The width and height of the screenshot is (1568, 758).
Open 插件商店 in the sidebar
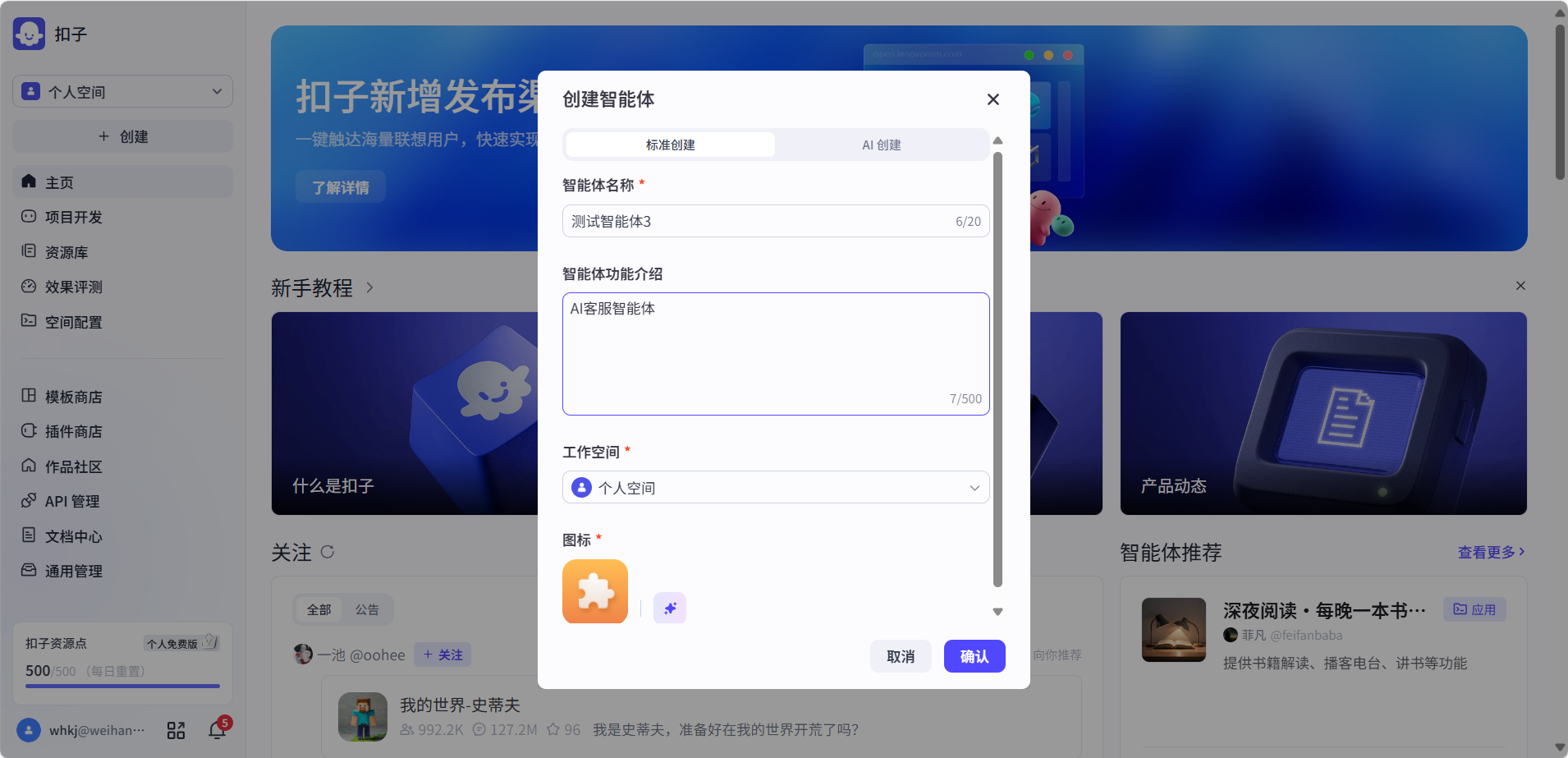tap(73, 431)
